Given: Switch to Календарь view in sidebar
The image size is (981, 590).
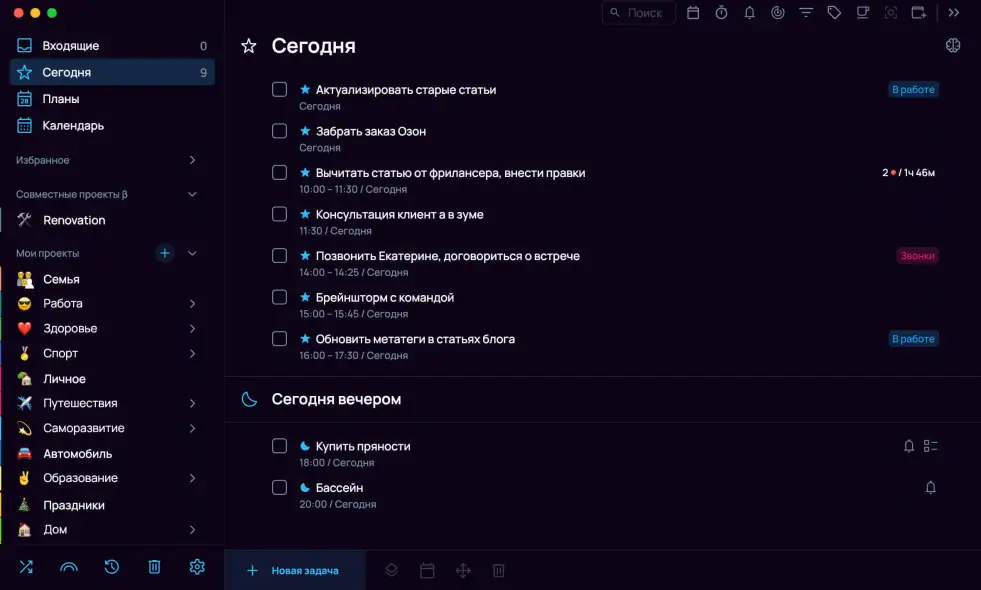Looking at the screenshot, I should click(72, 126).
